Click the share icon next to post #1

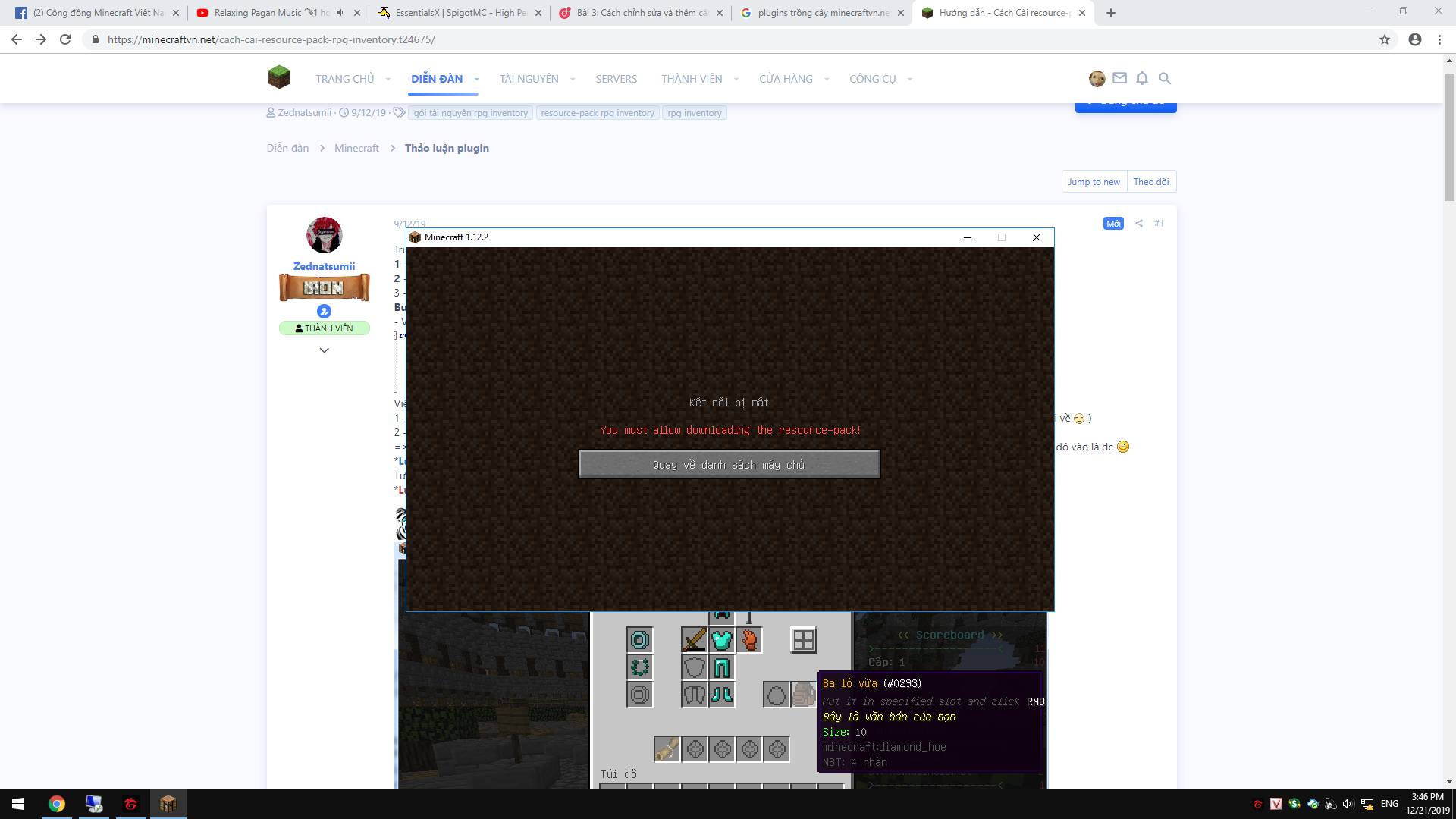tap(1138, 223)
